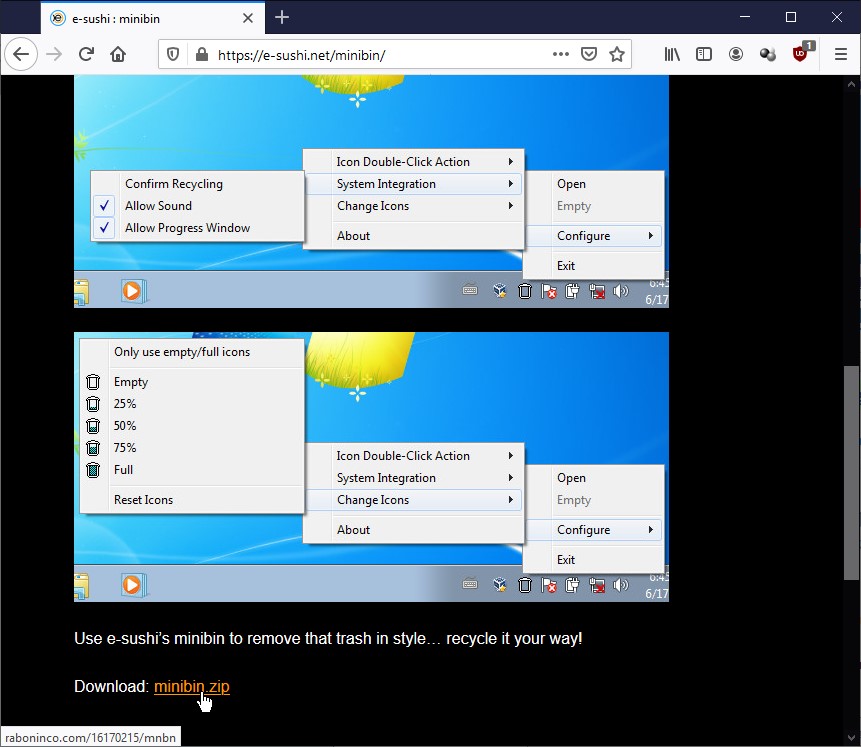Click the scrollbar down arrow

(x=851, y=738)
